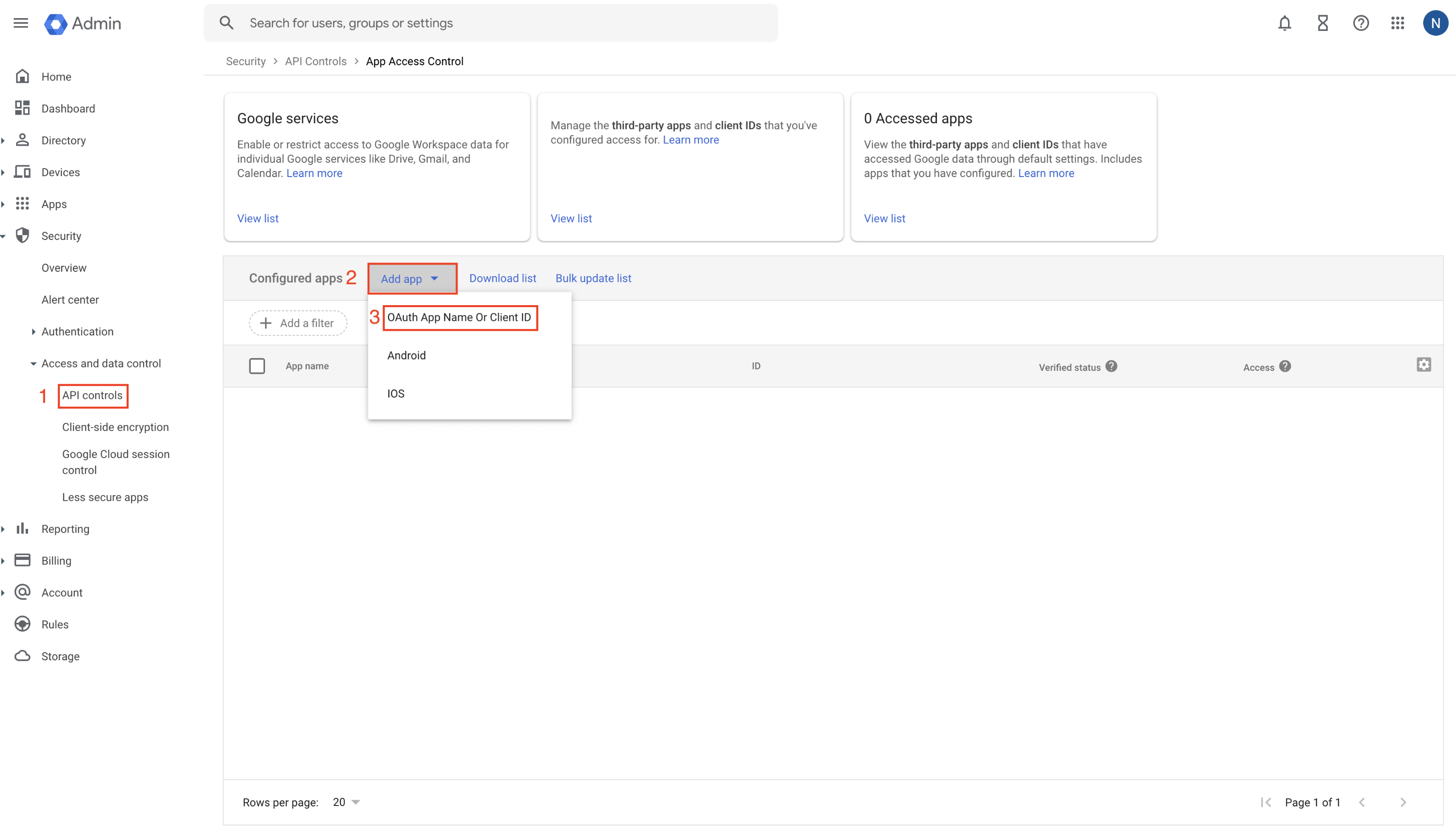This screenshot has height=835, width=1456.
Task: Click the hourglass tasks icon
Action: click(x=1322, y=23)
